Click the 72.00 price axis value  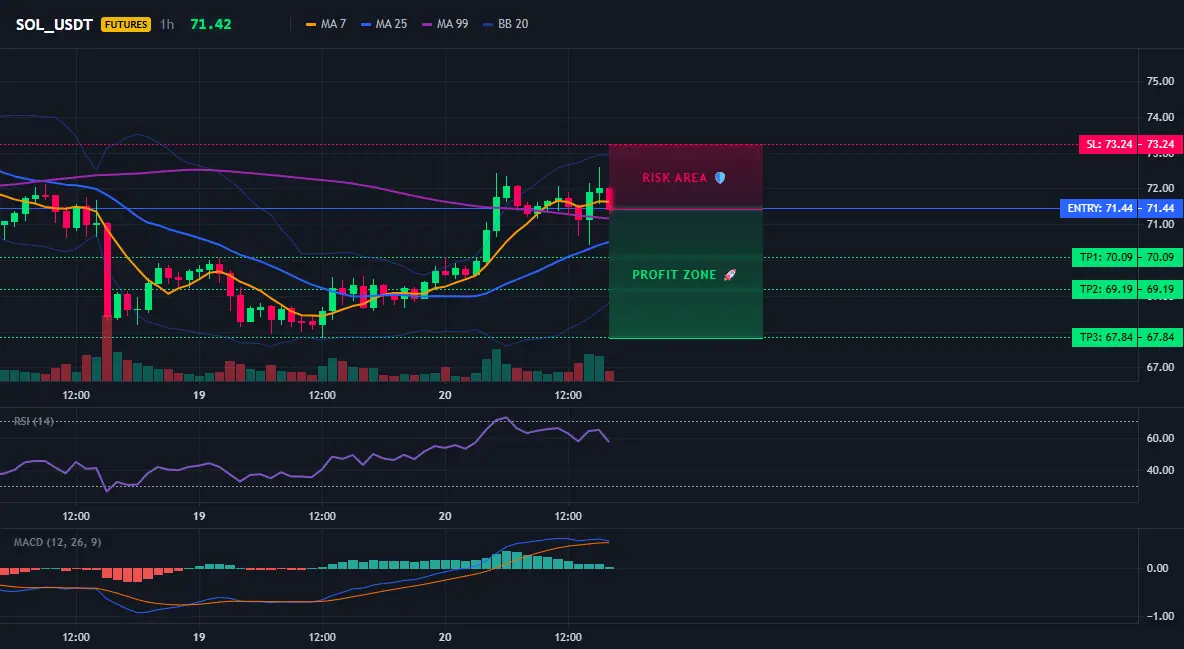pos(1160,188)
